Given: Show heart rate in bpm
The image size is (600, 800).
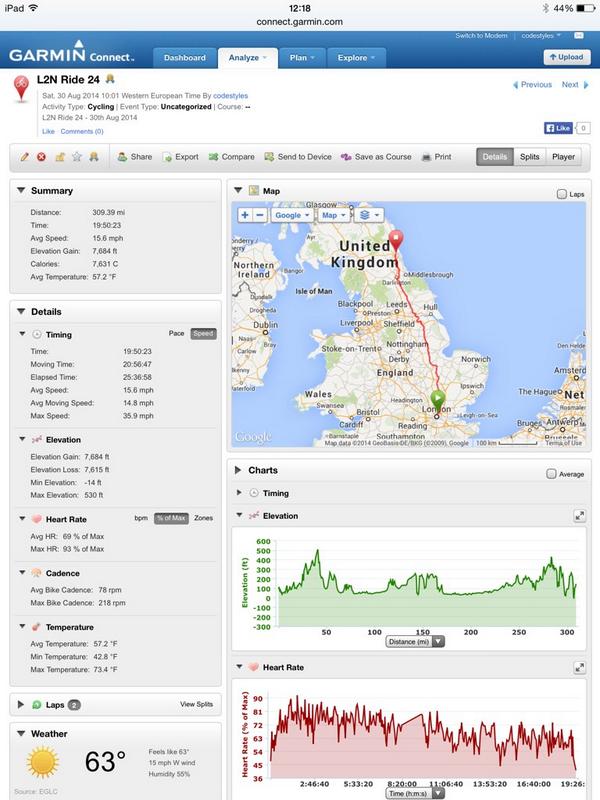Looking at the screenshot, I should (x=141, y=518).
